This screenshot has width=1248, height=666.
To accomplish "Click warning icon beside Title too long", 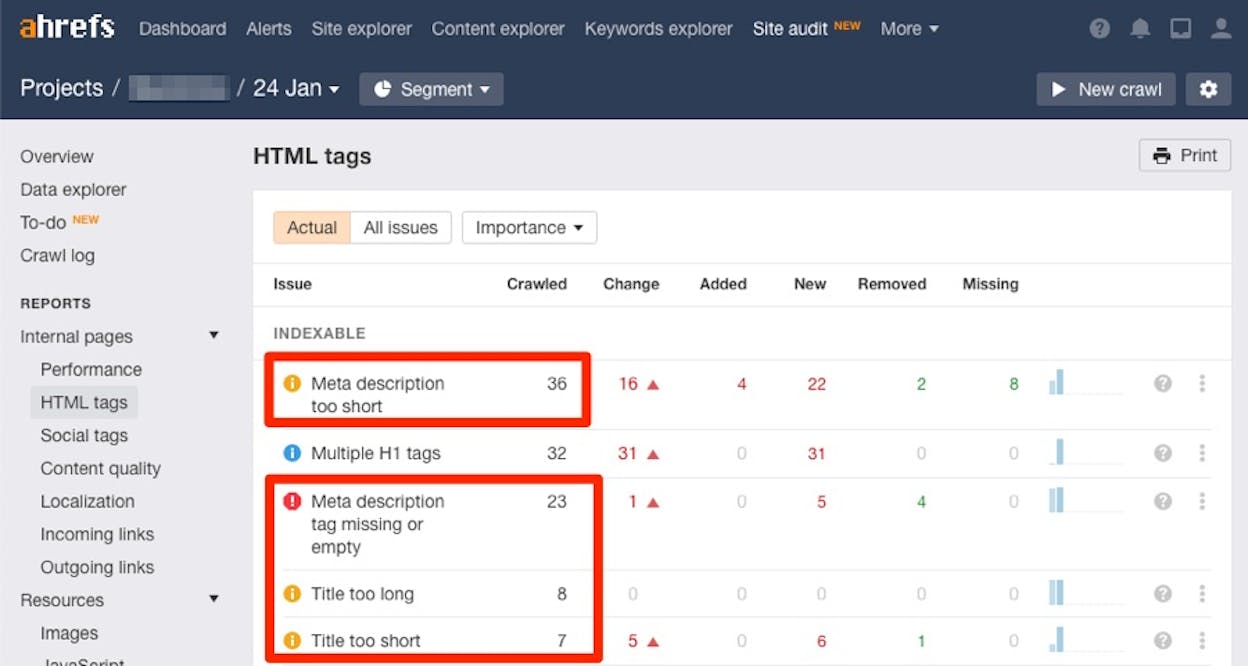I will tap(292, 594).
